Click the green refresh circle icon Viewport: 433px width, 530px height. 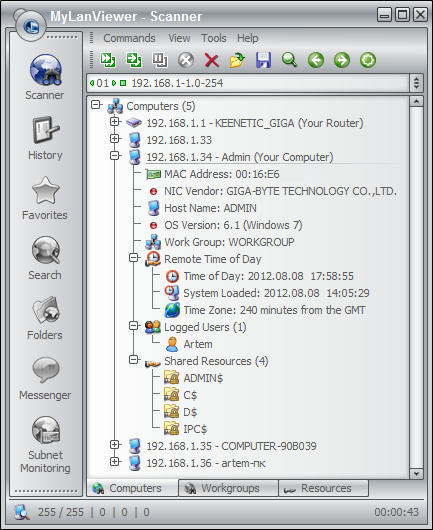click(x=368, y=60)
